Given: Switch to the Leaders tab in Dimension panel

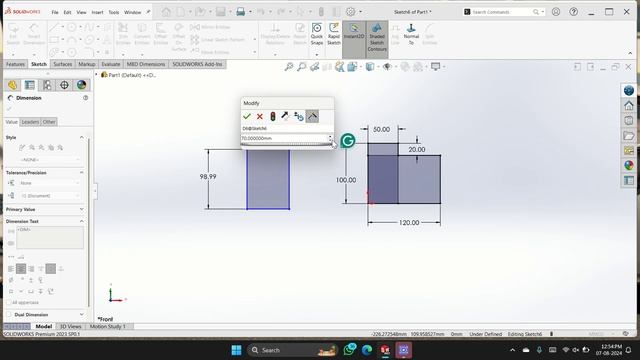Looking at the screenshot, I should click(30, 122).
